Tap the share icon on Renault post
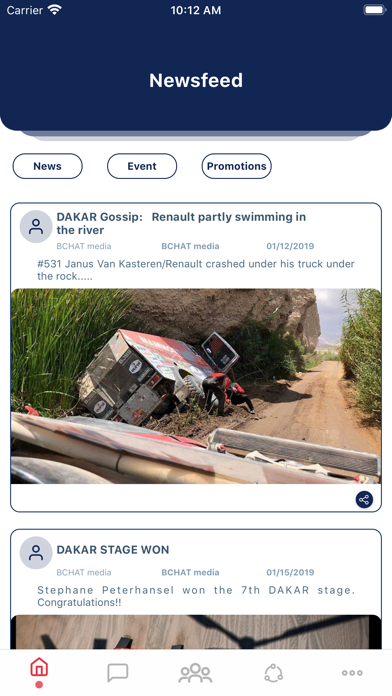 pos(364,500)
